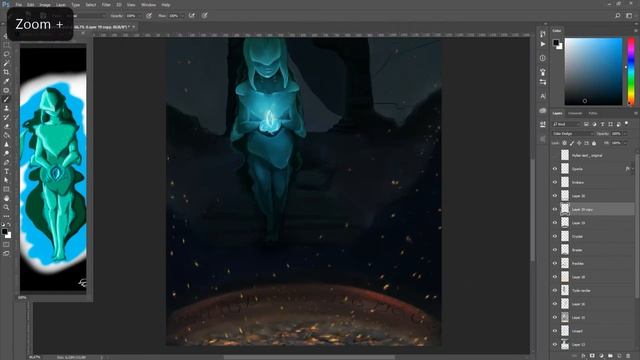Open the History panel icon
The image size is (640, 360).
(542, 33)
